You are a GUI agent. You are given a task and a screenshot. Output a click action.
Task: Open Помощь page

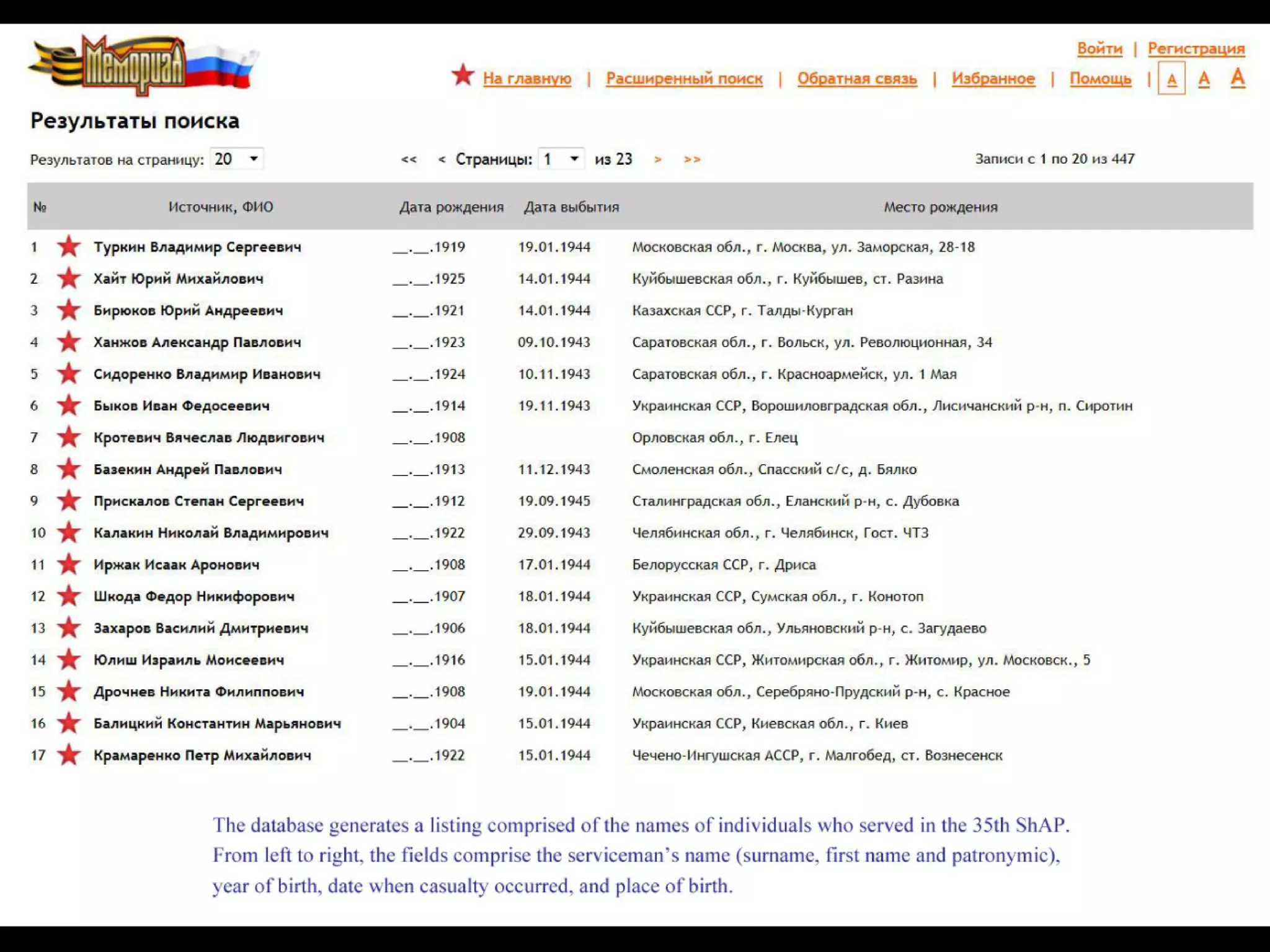1100,79
